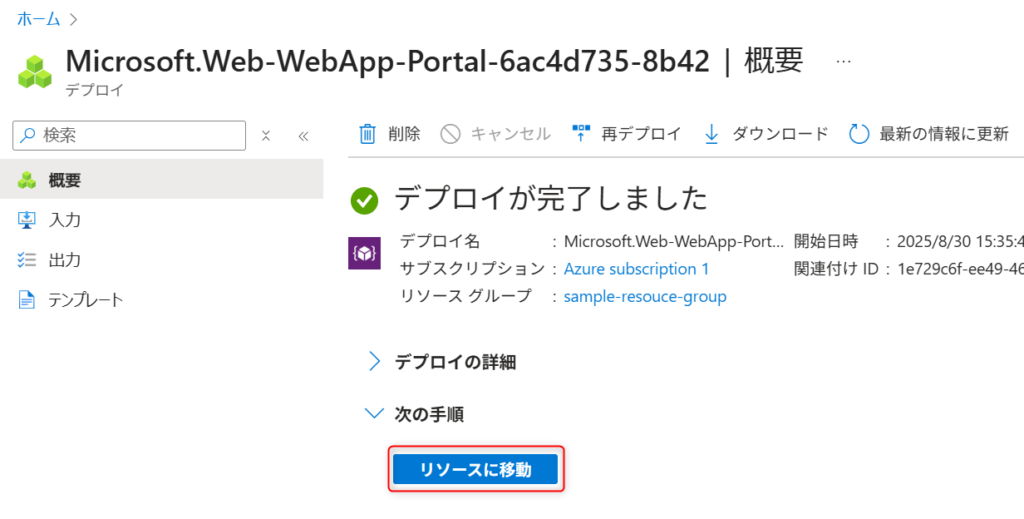1024x519 pixels.
Task: Open the more options ellipsis beside 概要 title
Action: click(843, 61)
